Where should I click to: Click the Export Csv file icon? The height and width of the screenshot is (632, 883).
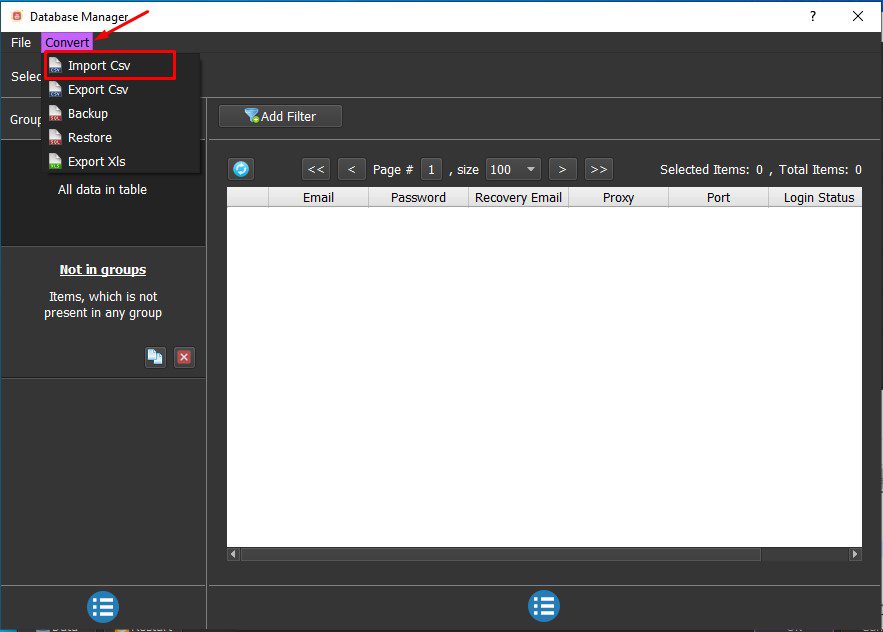tap(55, 90)
